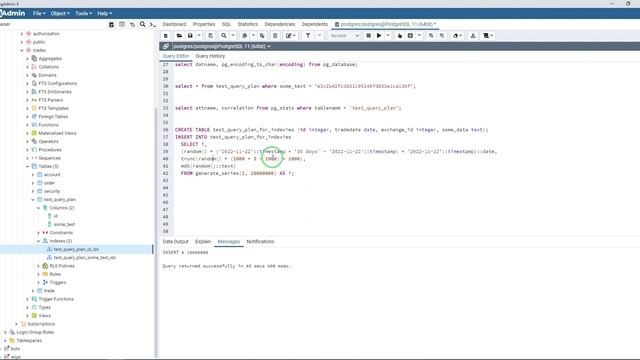Screen dimensions: 640x360
Task: Switch to the Dependents tab
Action: tap(315, 24)
